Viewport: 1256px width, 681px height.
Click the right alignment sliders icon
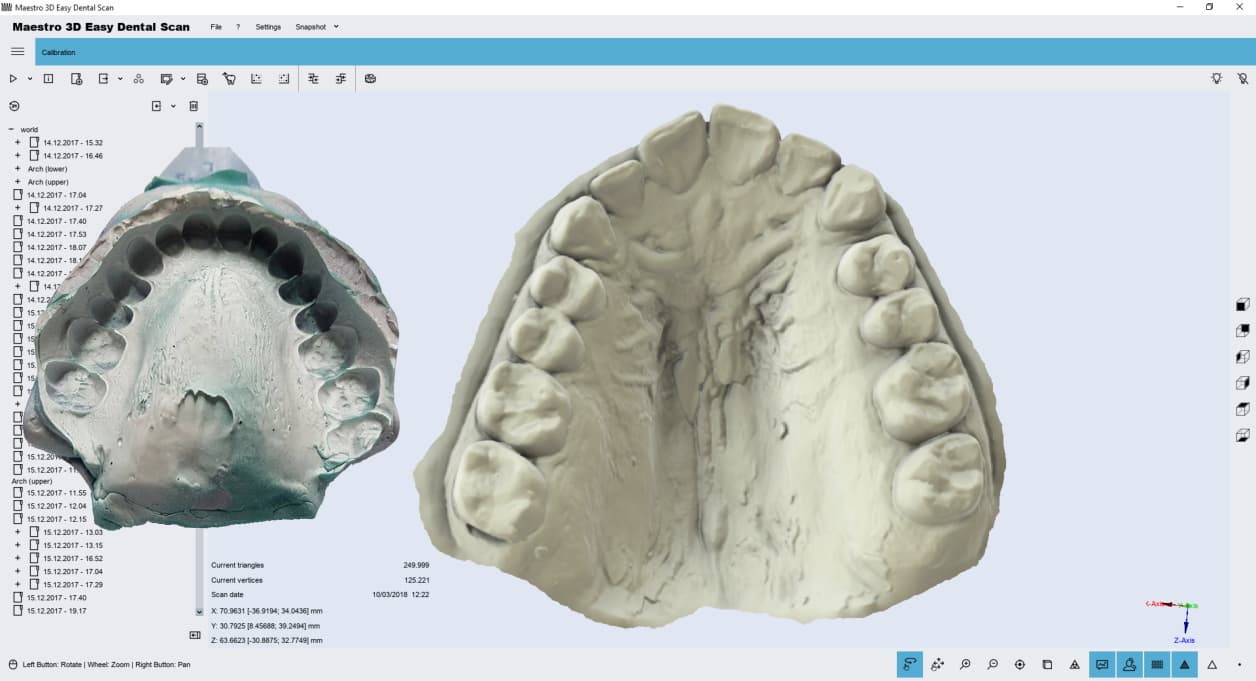click(341, 78)
